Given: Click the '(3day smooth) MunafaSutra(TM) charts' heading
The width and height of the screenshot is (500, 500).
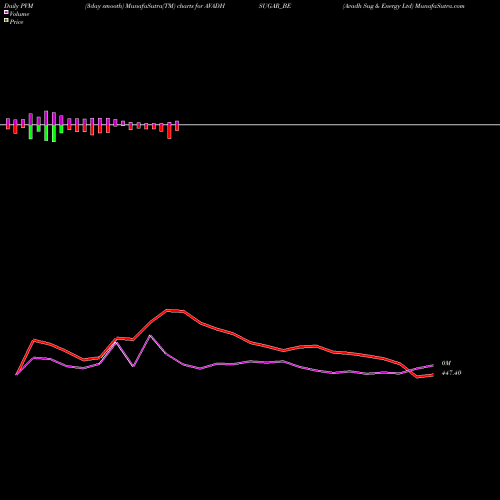Looking at the screenshot, I should point(139,6).
